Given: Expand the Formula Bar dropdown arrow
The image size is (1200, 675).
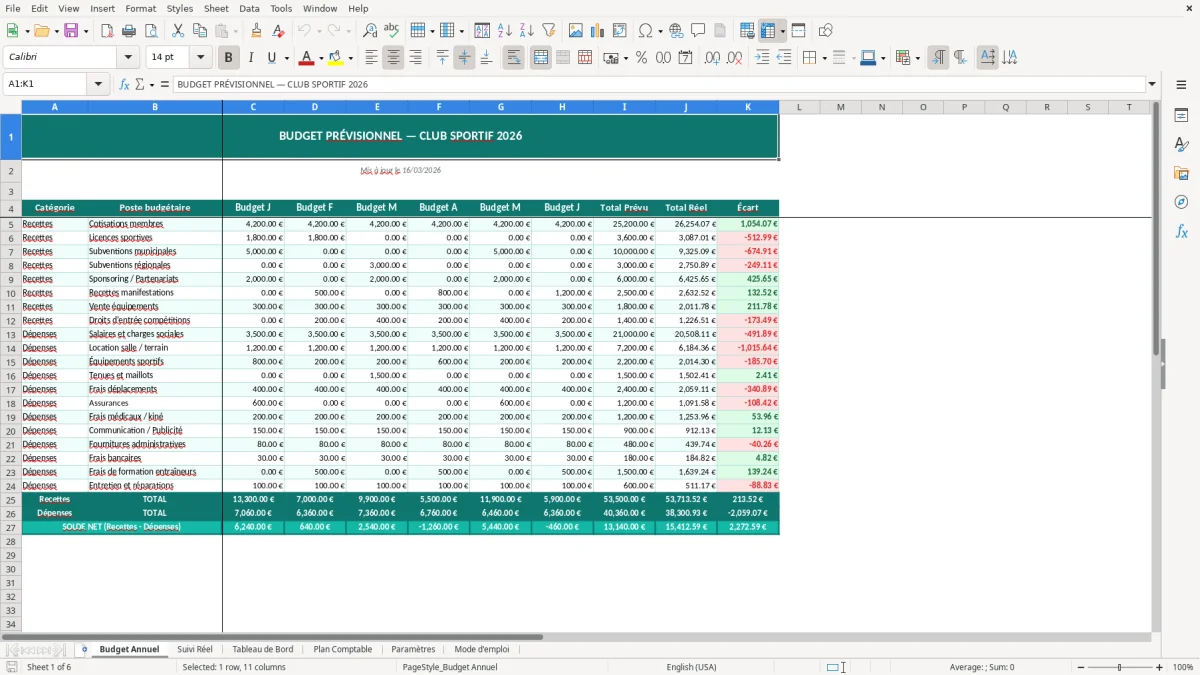Looking at the screenshot, I should (1152, 84).
